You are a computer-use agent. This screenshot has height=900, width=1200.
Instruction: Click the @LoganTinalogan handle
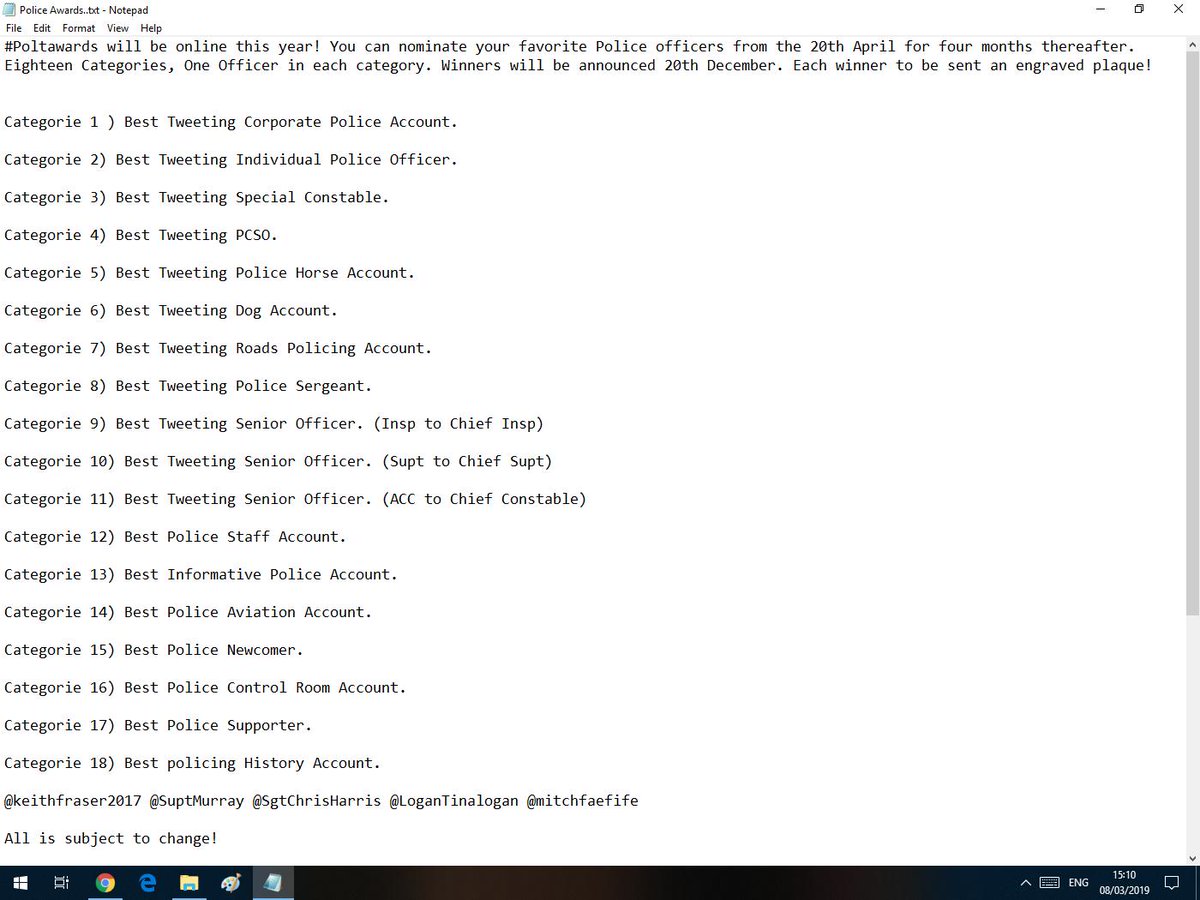[x=453, y=801]
